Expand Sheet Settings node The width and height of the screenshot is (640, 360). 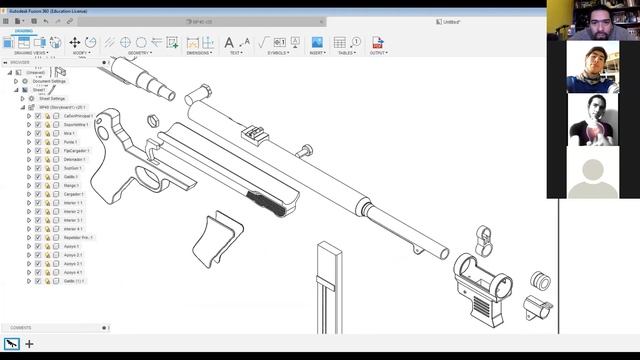22,98
